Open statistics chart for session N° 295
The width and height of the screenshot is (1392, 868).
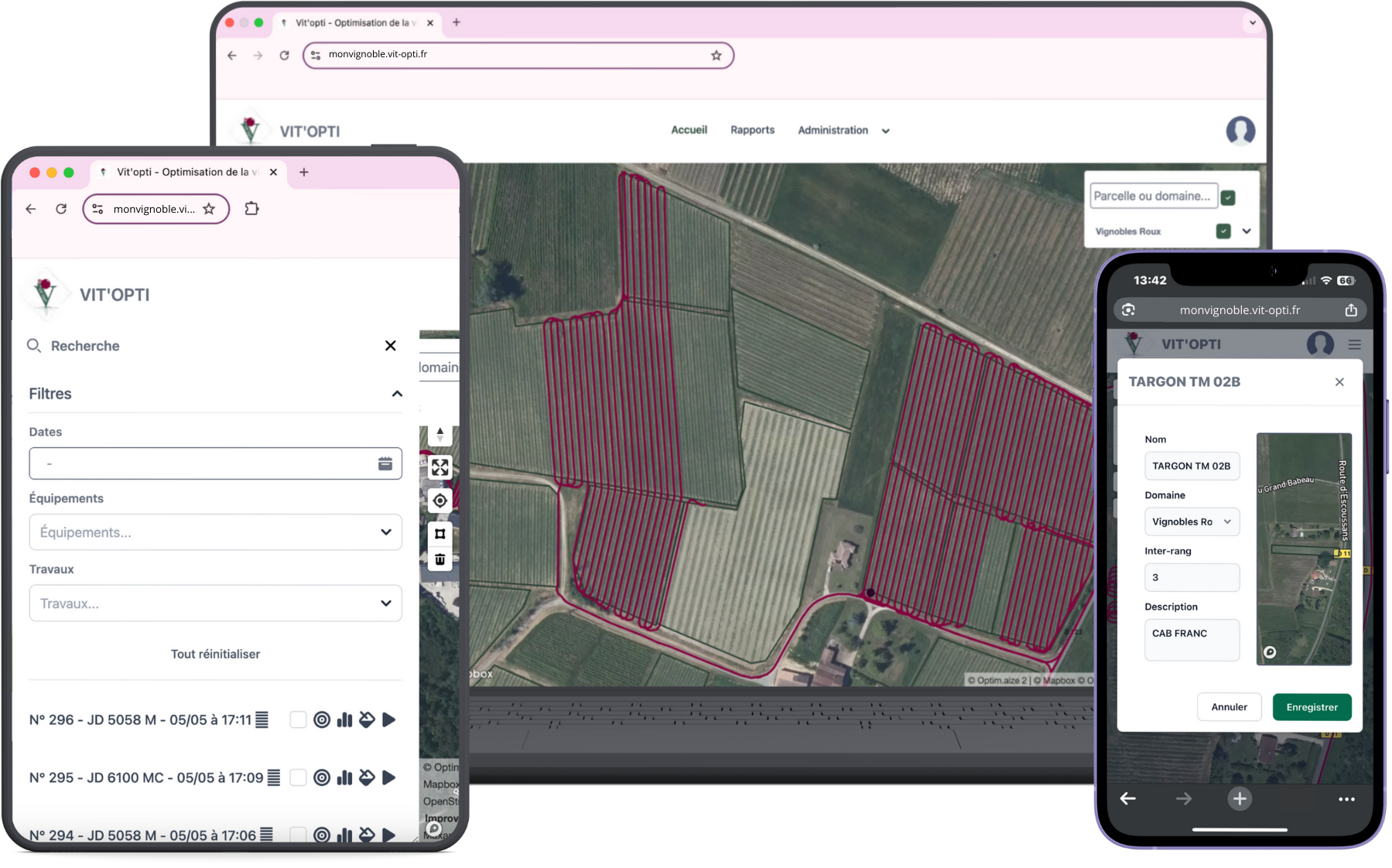coord(345,777)
